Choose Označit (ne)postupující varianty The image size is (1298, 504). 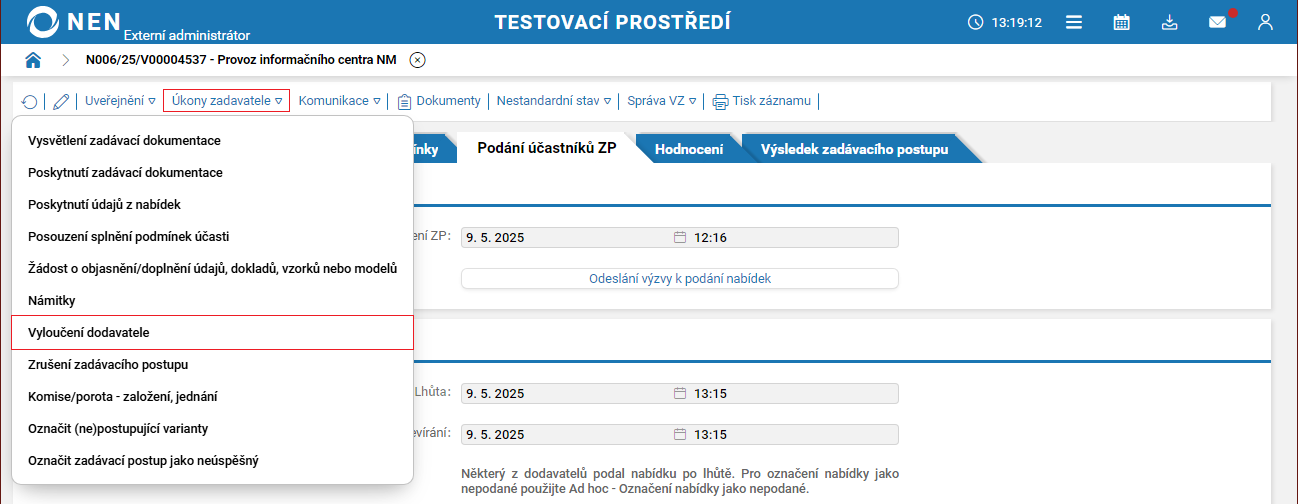click(x=212, y=428)
